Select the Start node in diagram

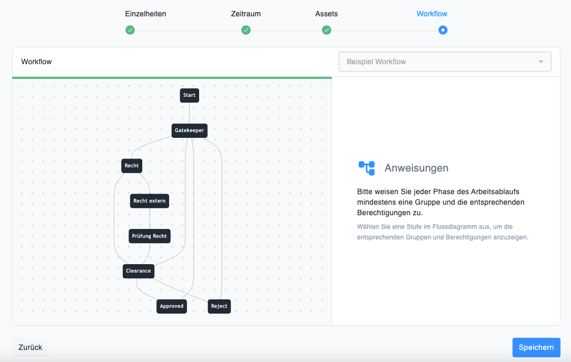[x=189, y=95]
